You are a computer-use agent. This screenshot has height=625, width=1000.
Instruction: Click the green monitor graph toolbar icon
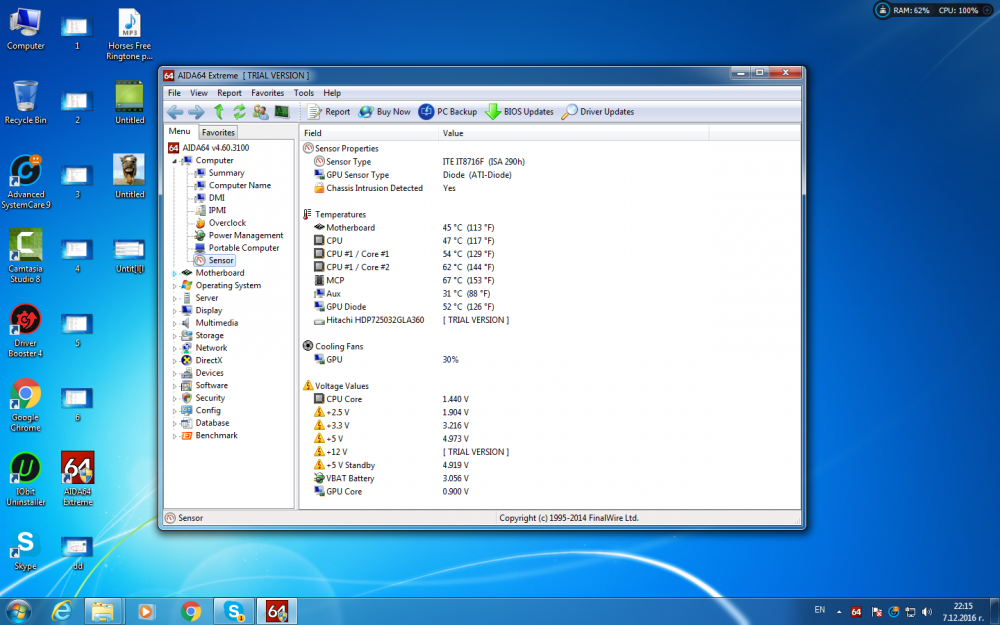[281, 112]
